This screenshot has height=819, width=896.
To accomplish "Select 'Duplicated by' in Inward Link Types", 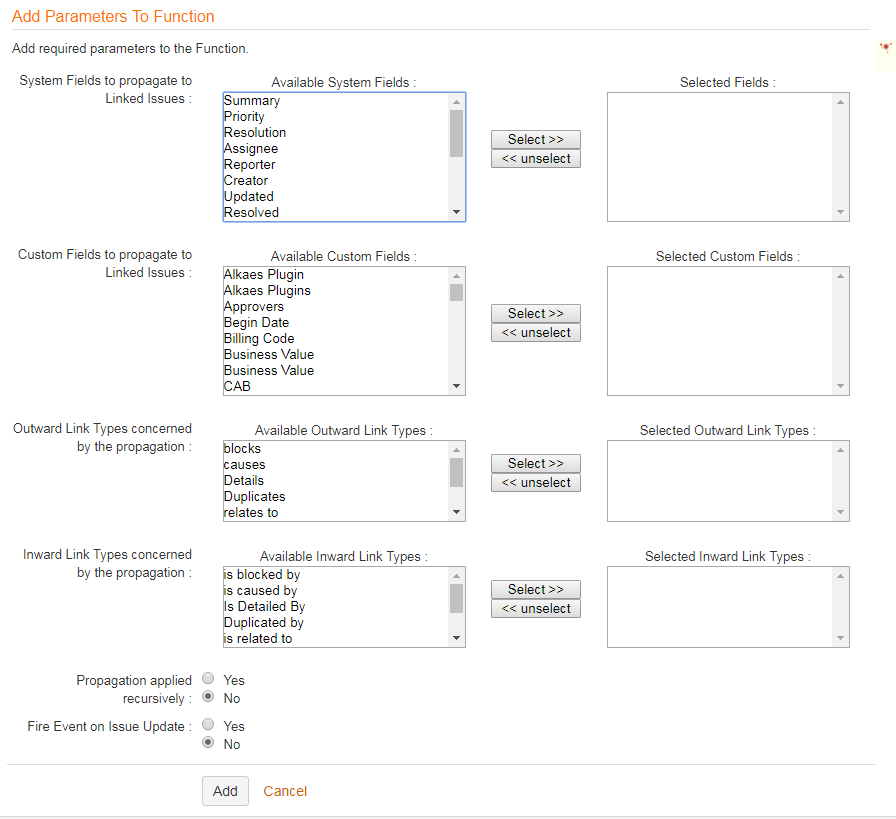I will (264, 623).
